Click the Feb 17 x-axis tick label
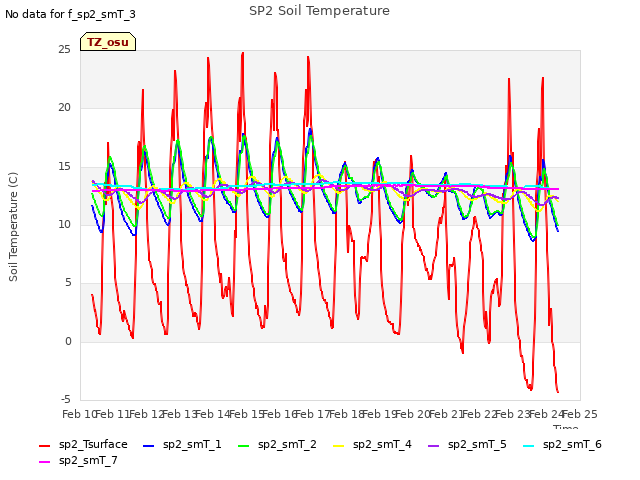 313,414
